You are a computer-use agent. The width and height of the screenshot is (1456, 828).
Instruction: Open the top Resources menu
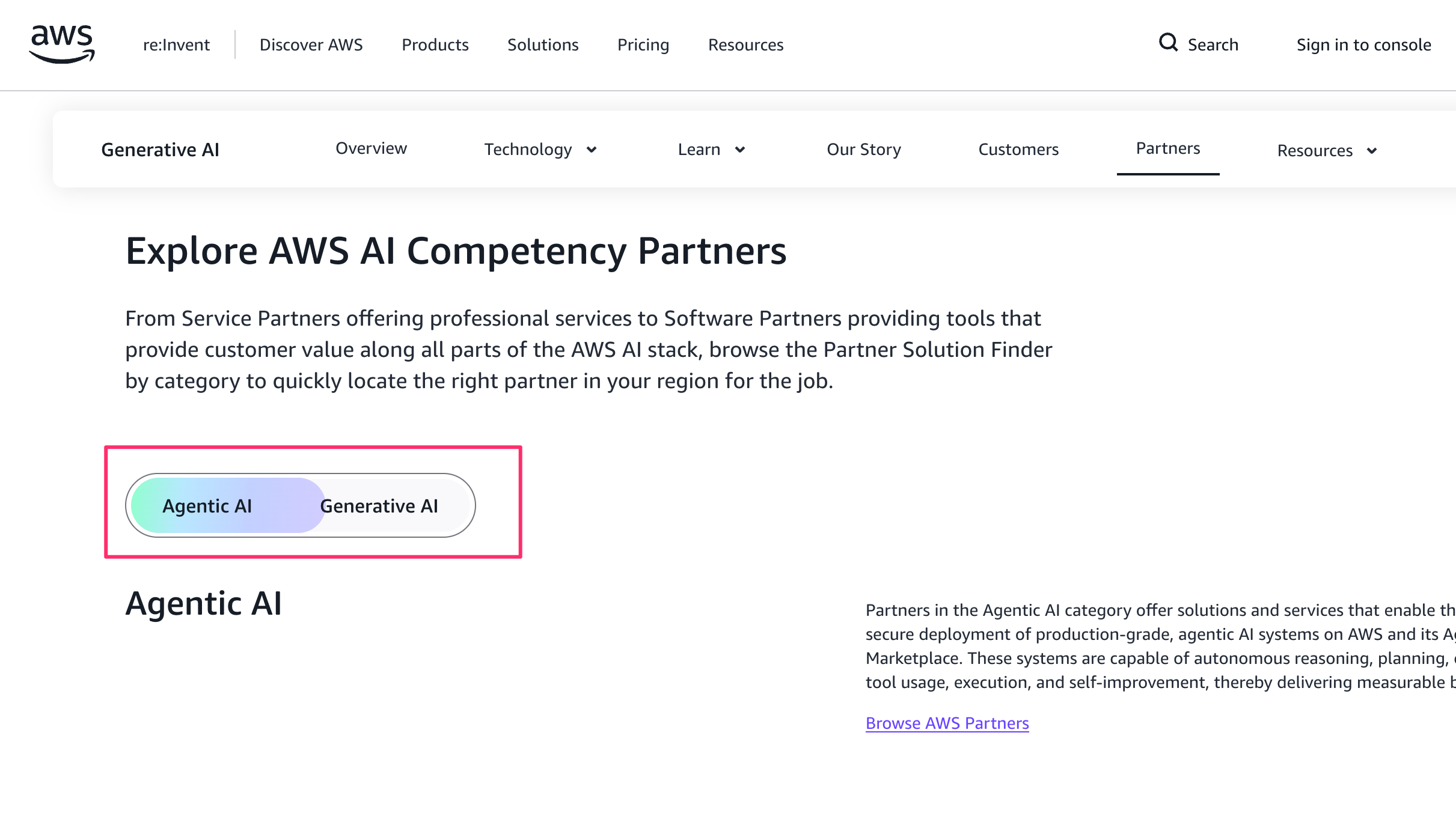[x=745, y=44]
